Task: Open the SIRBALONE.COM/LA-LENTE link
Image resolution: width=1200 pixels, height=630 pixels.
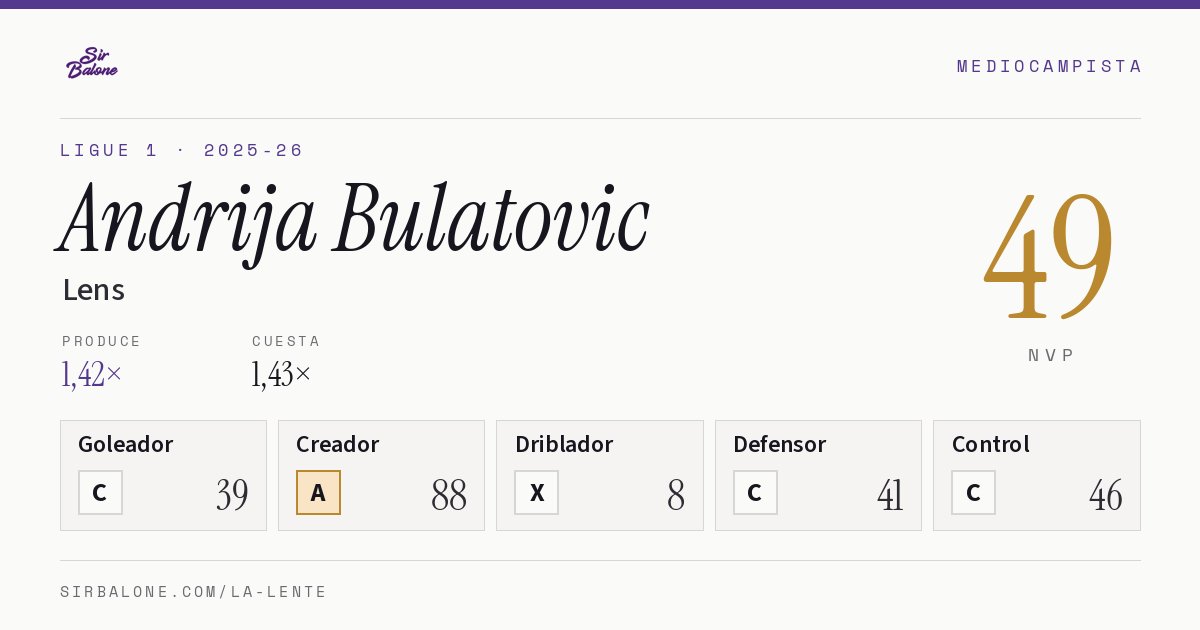Action: tap(194, 592)
